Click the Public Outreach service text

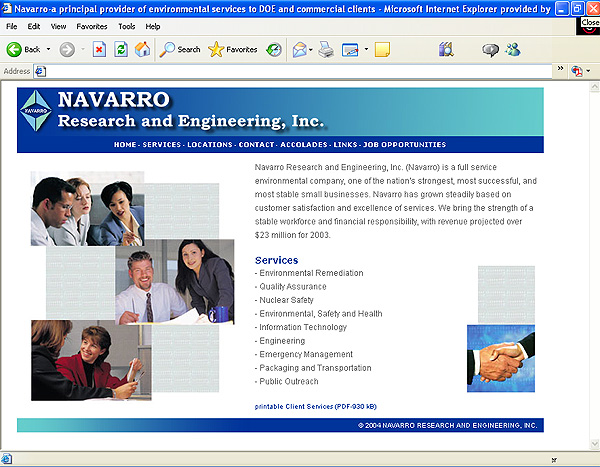pos(289,381)
